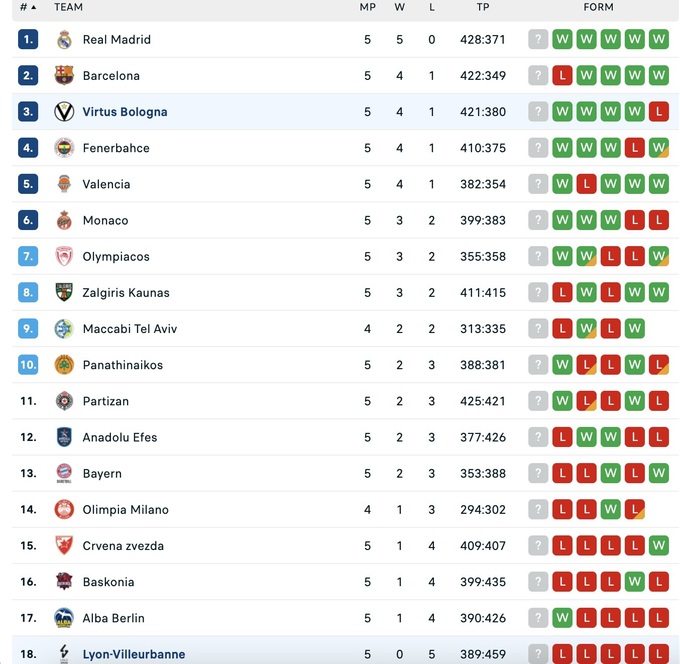680x664 pixels.
Task: Open the Lyon-Villeurbanne team link
Action: pyautogui.click(x=133, y=654)
